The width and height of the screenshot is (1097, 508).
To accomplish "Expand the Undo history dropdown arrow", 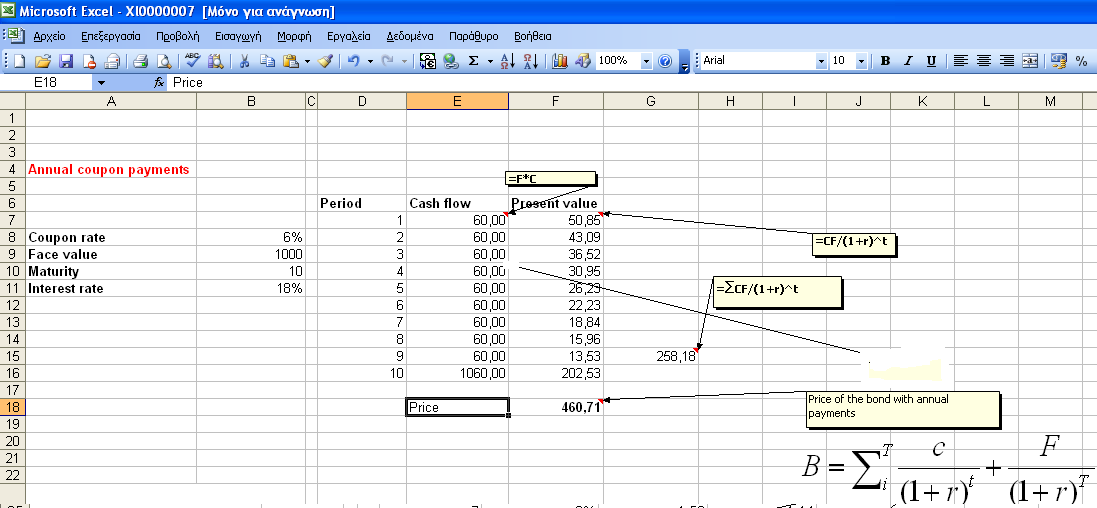I will tap(370, 61).
